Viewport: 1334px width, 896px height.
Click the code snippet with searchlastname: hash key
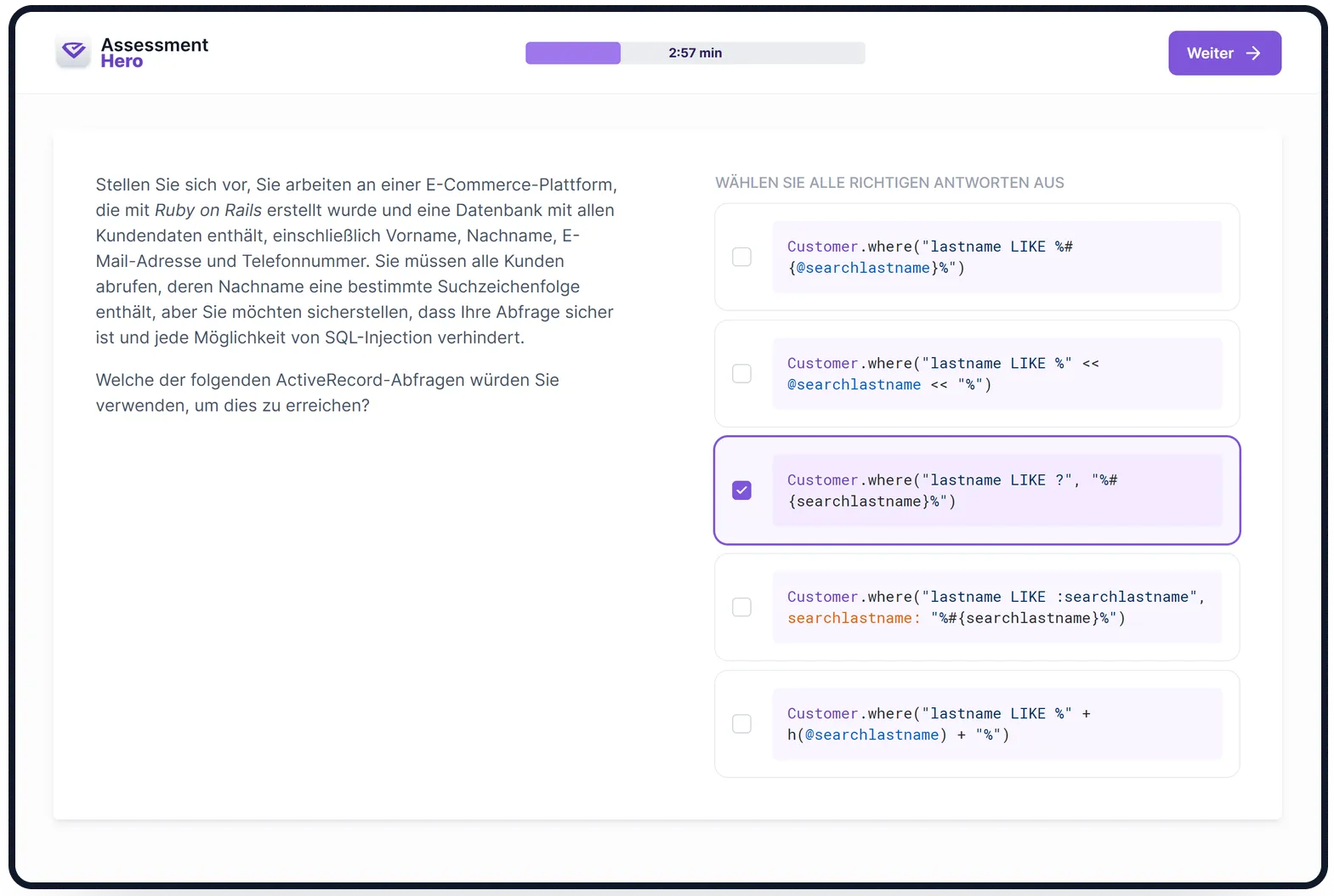click(996, 607)
